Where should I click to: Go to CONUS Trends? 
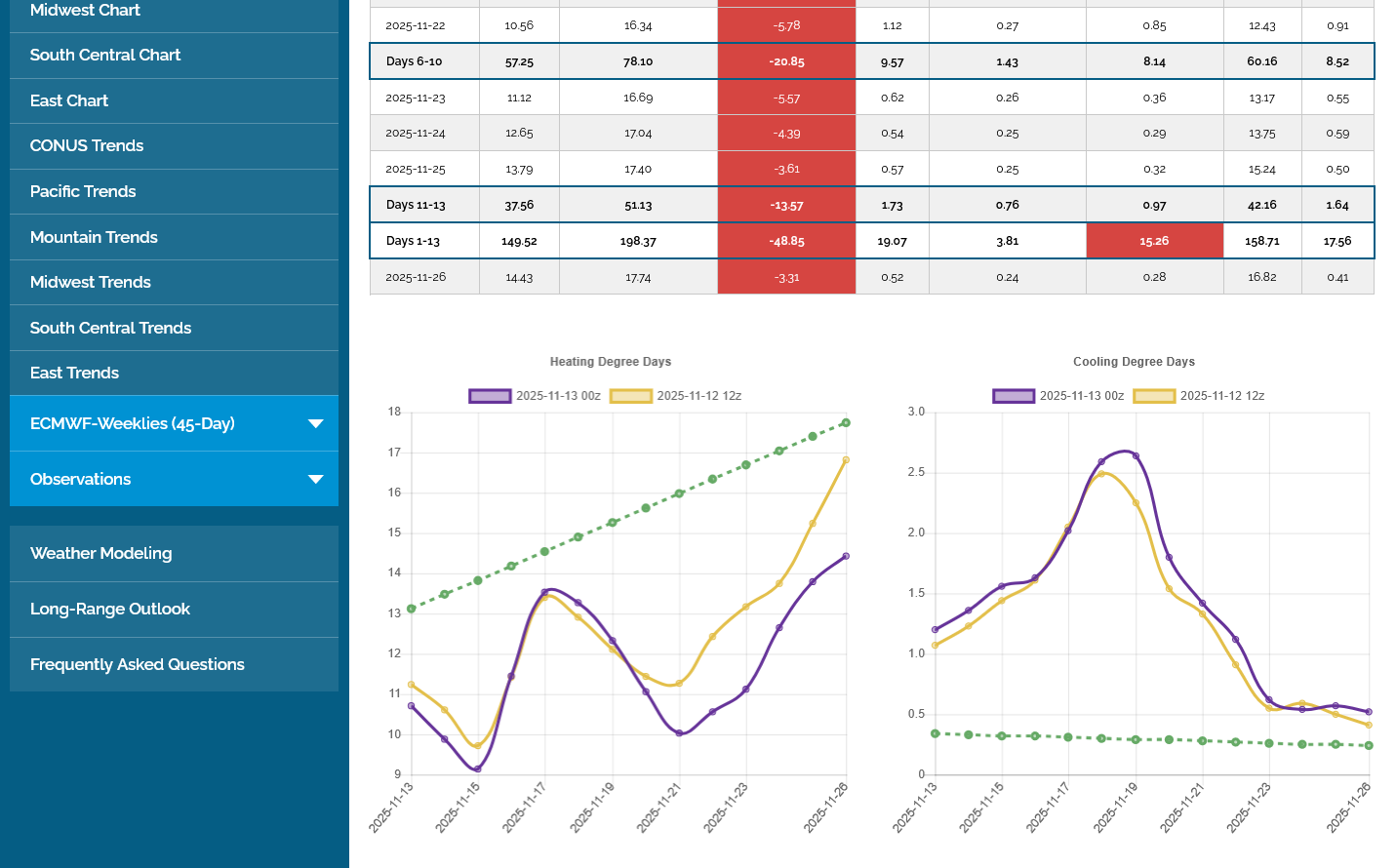(x=87, y=146)
